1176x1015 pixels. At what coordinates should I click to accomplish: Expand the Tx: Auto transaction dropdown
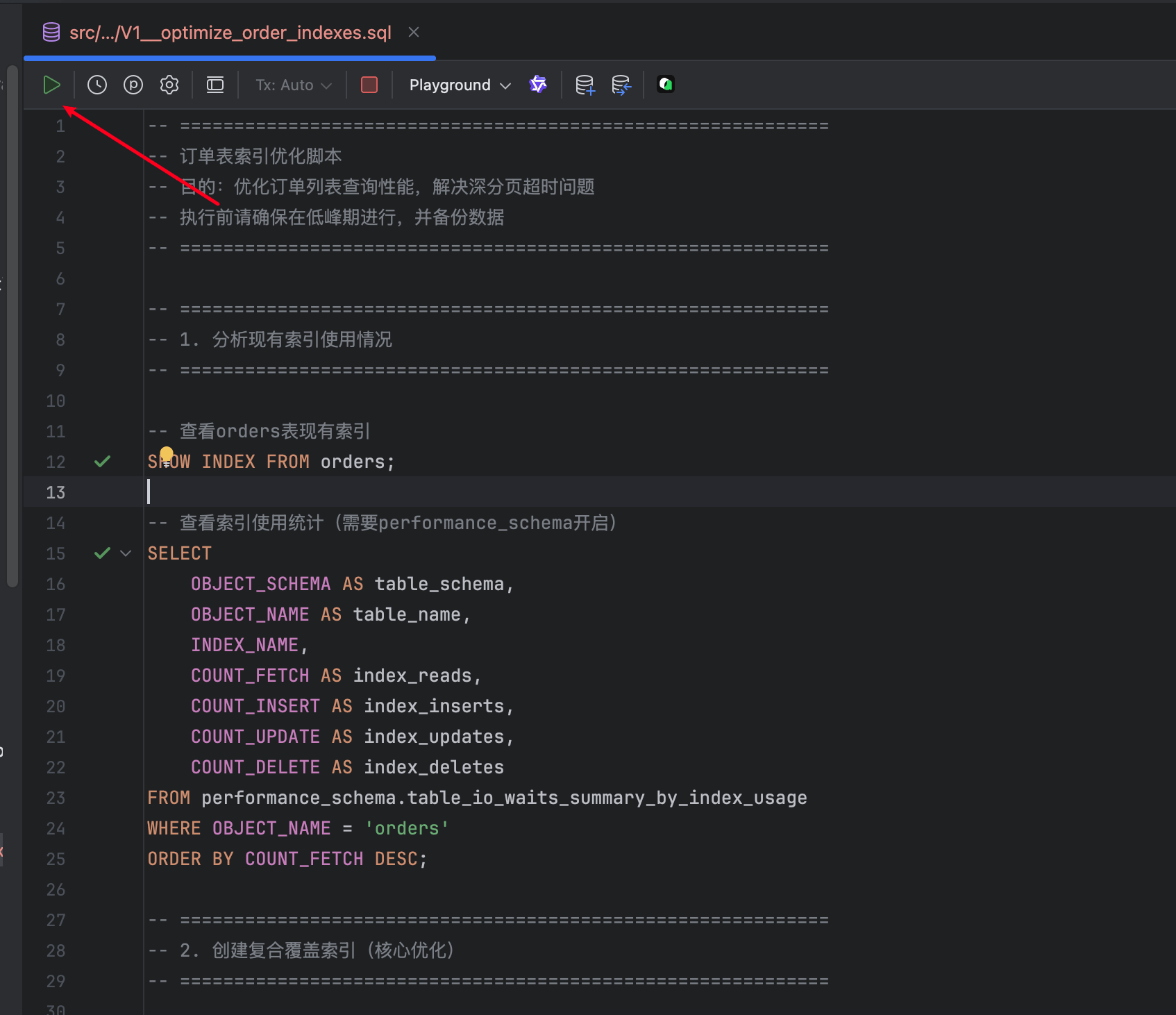pyautogui.click(x=294, y=85)
